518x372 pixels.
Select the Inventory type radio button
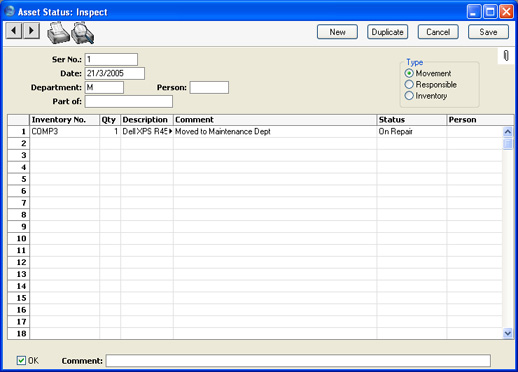coord(409,96)
